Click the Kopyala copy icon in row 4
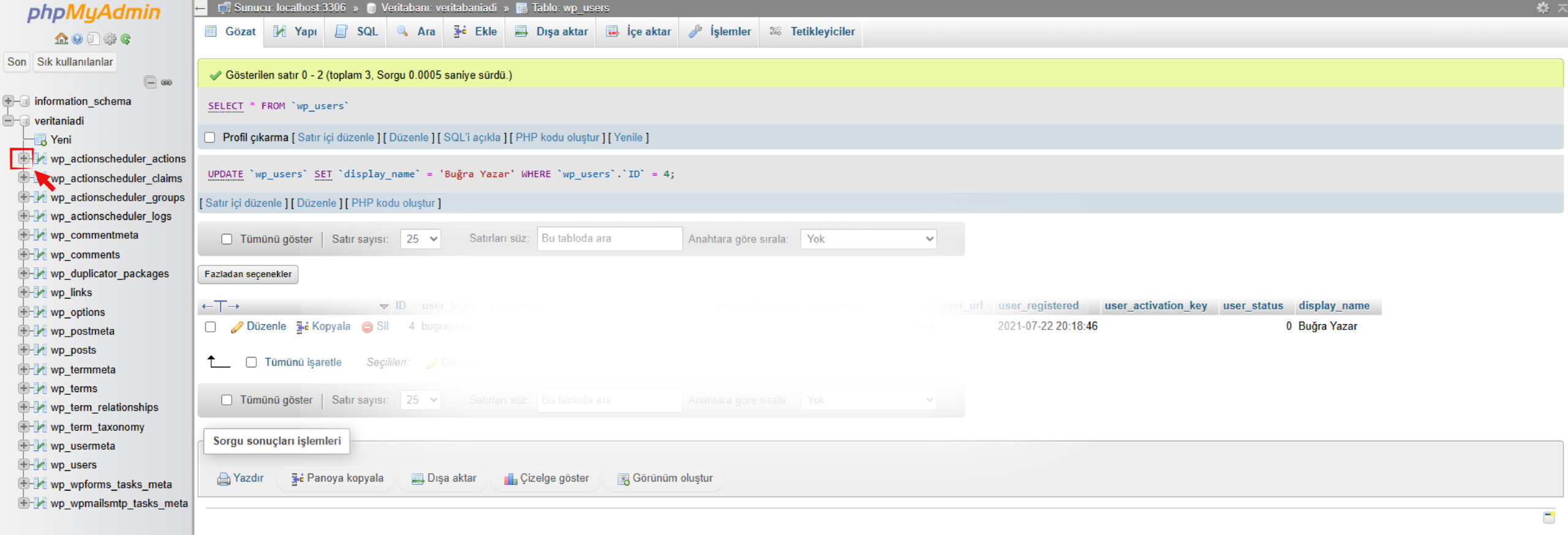Image resolution: width=1568 pixels, height=535 pixels. 303,327
